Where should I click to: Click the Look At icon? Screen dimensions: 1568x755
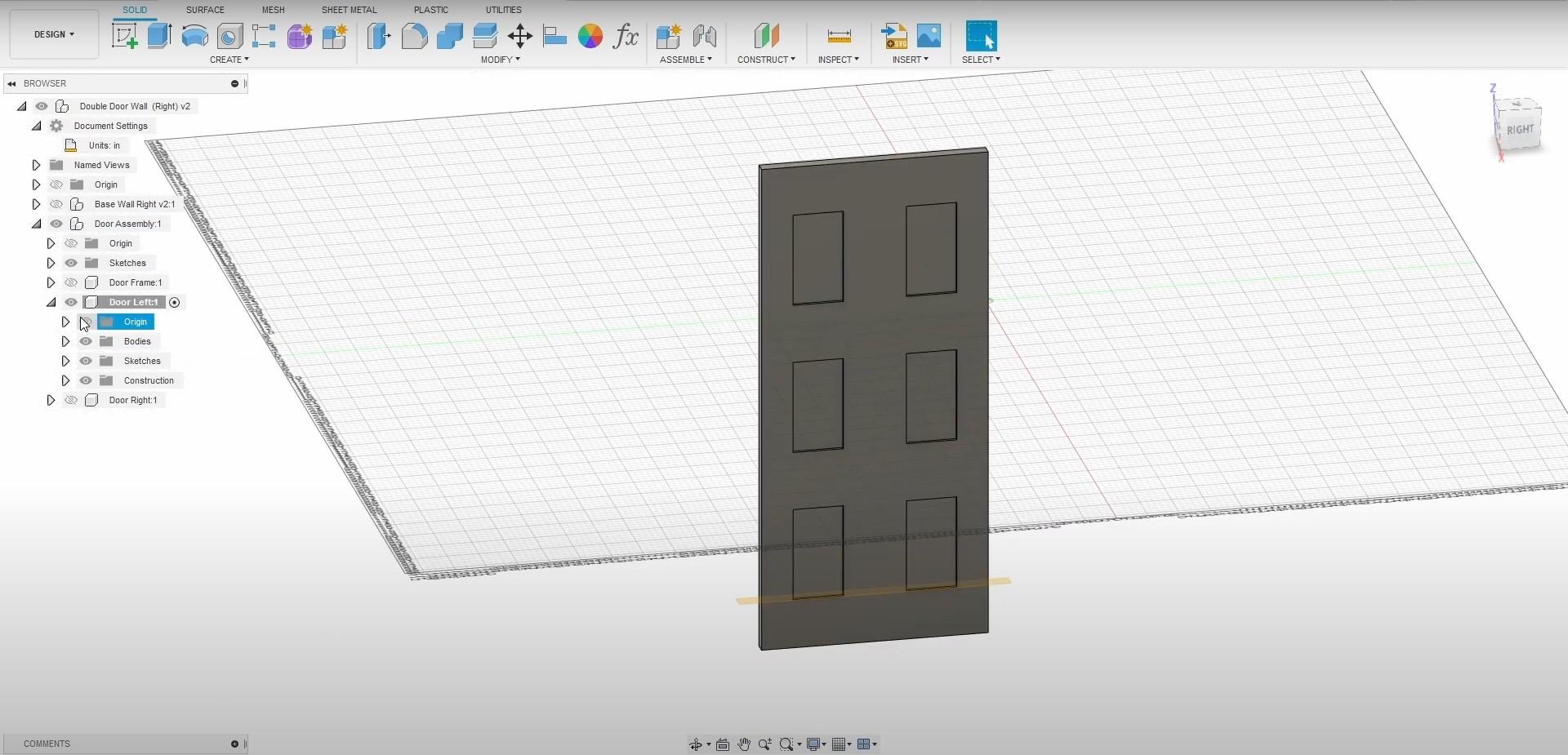[x=723, y=744]
